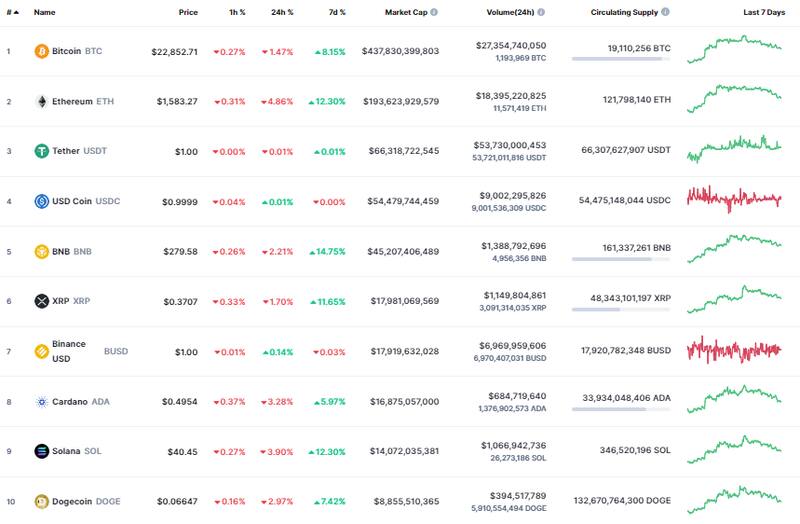Click the BNB logo icon

(42, 251)
